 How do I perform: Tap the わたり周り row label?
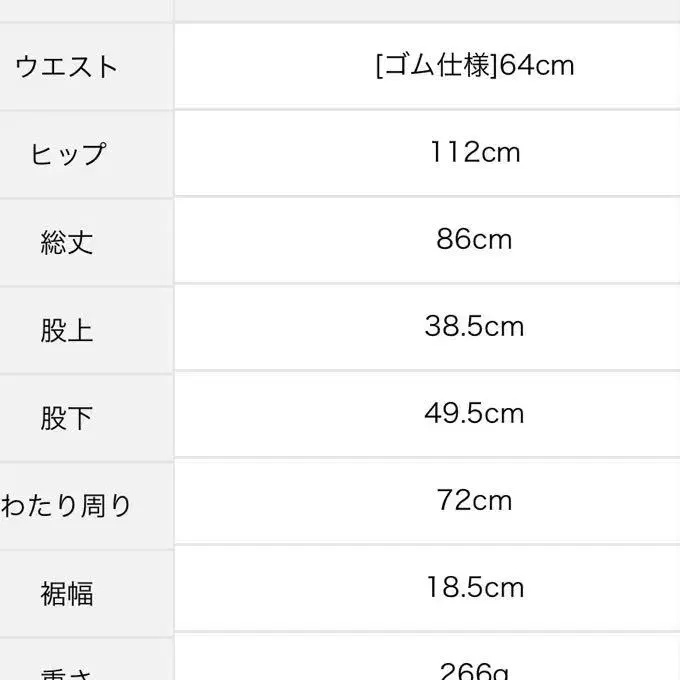coord(66,505)
